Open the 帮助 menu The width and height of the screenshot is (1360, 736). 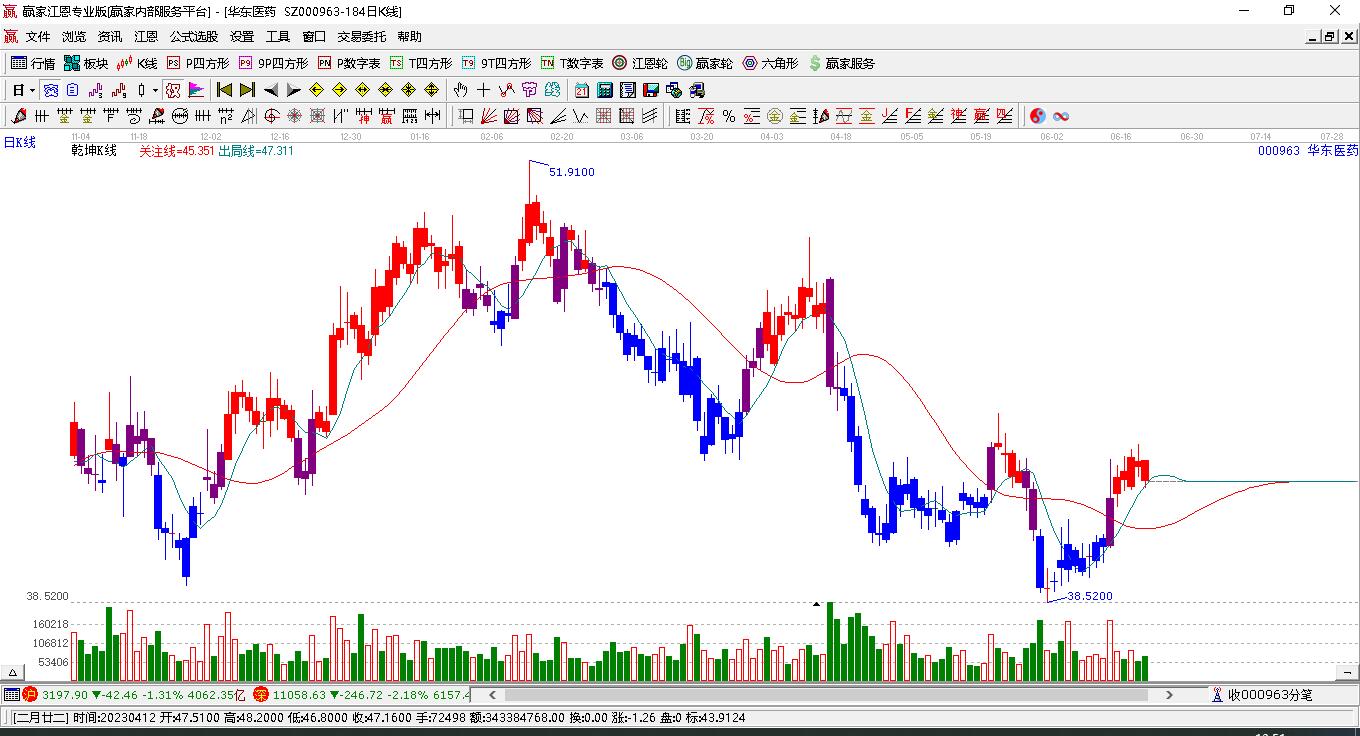[x=409, y=37]
